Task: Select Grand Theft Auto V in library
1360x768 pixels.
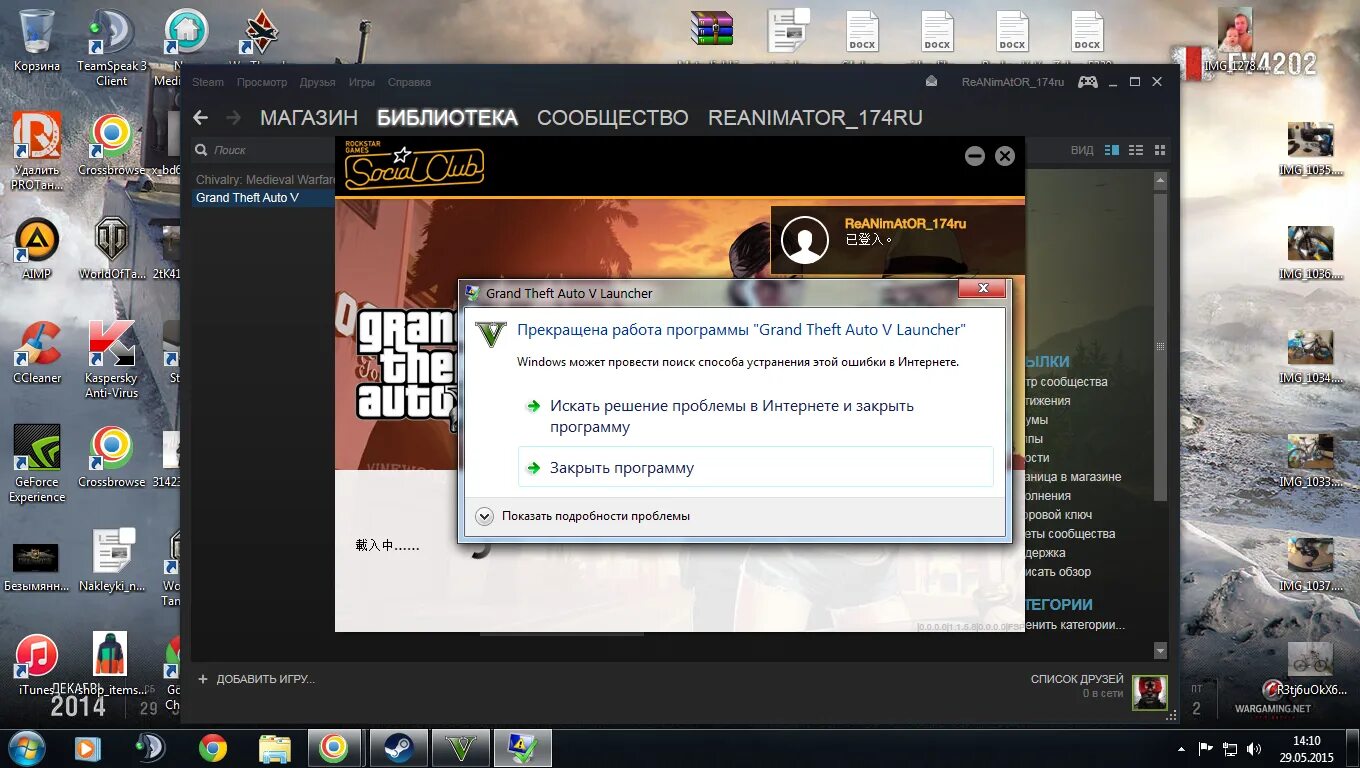Action: coord(263,198)
